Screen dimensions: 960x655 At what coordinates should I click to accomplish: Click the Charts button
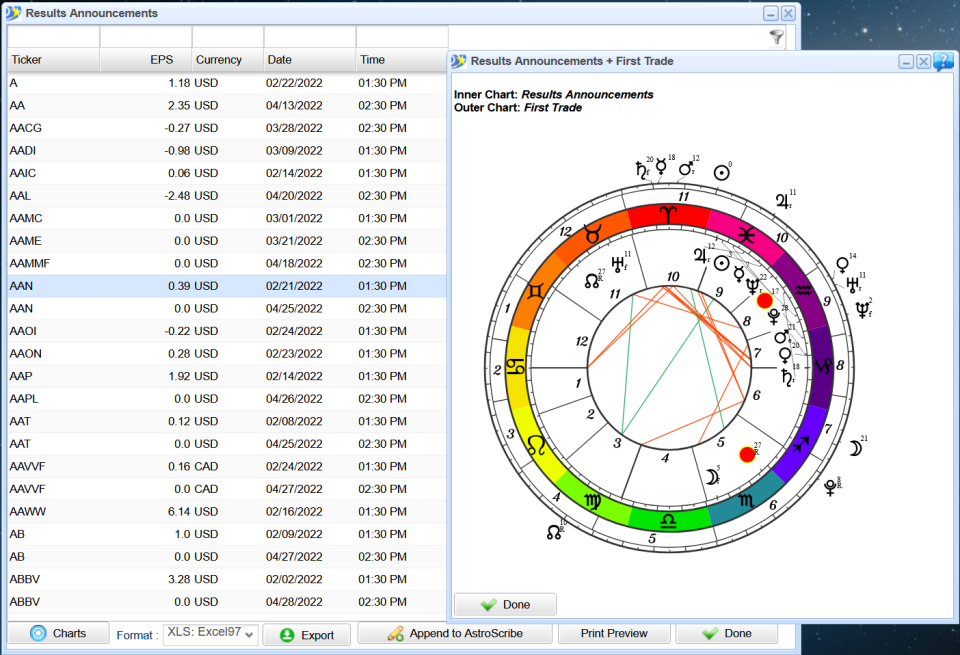[59, 633]
